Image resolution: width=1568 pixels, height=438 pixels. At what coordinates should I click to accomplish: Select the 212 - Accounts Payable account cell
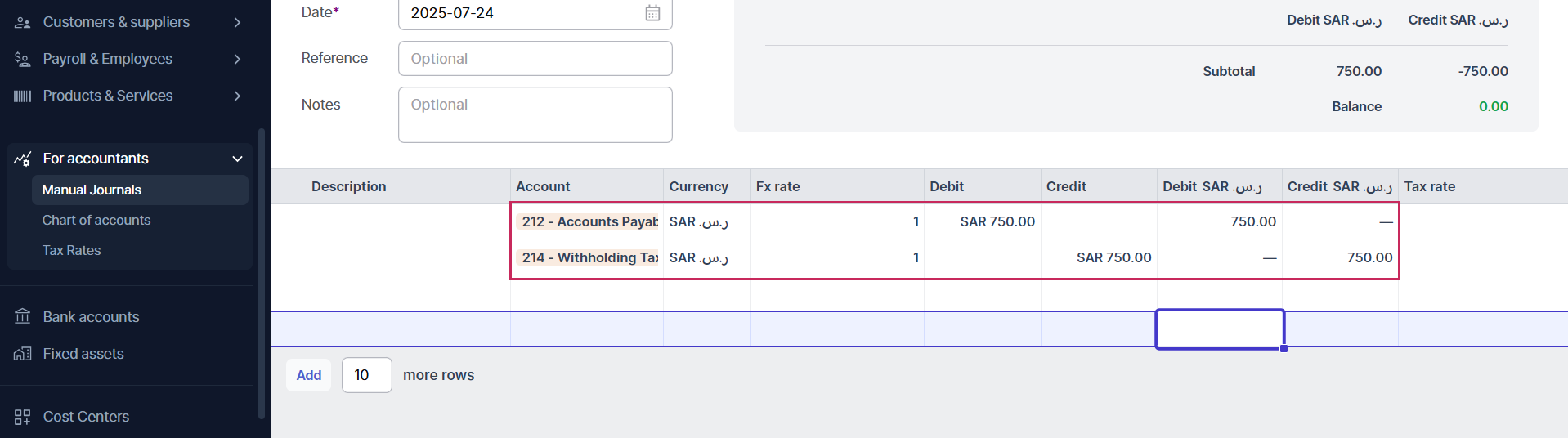pyautogui.click(x=587, y=221)
